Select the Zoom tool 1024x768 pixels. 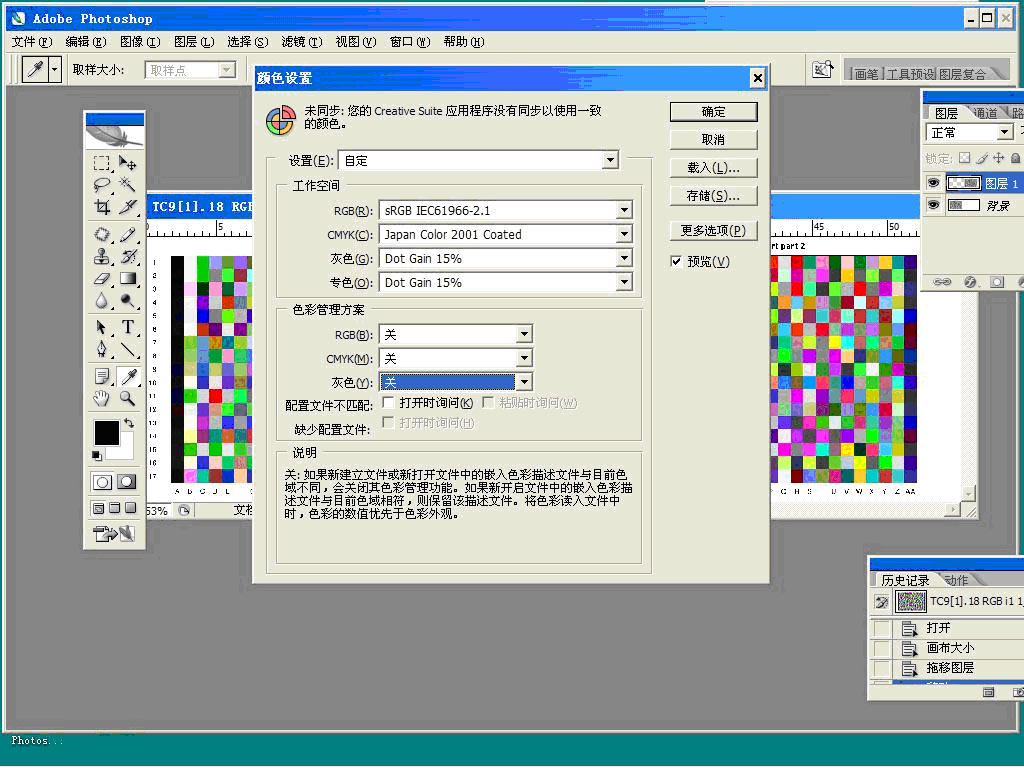tap(128, 398)
